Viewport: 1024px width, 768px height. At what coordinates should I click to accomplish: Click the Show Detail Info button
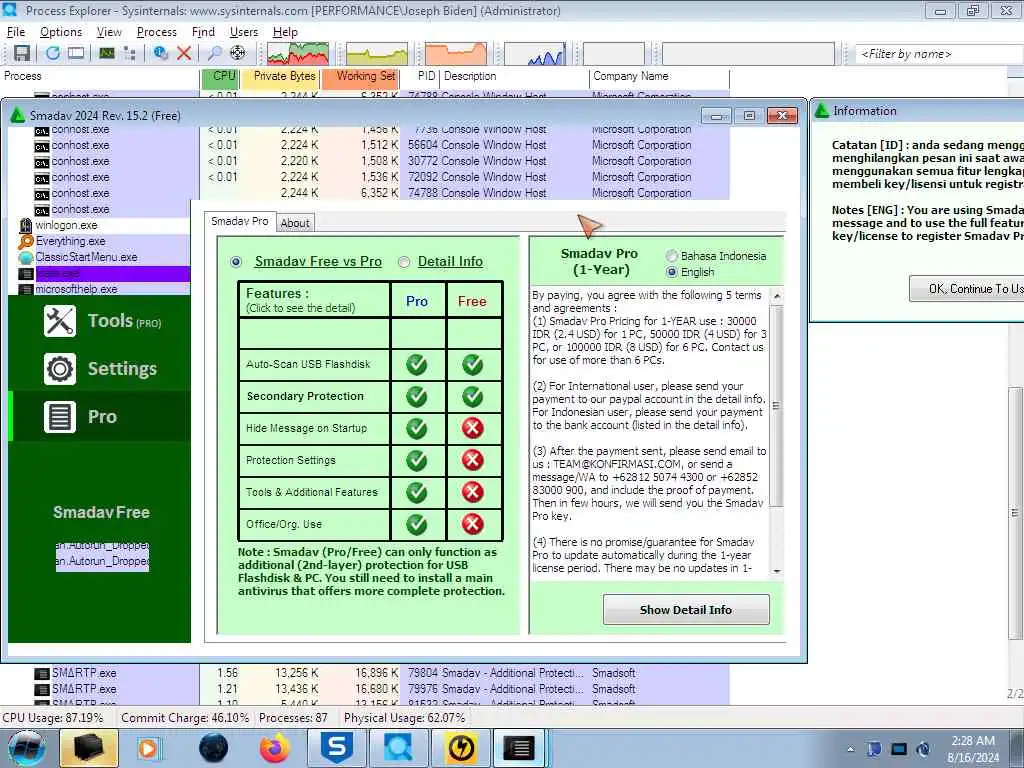686,610
